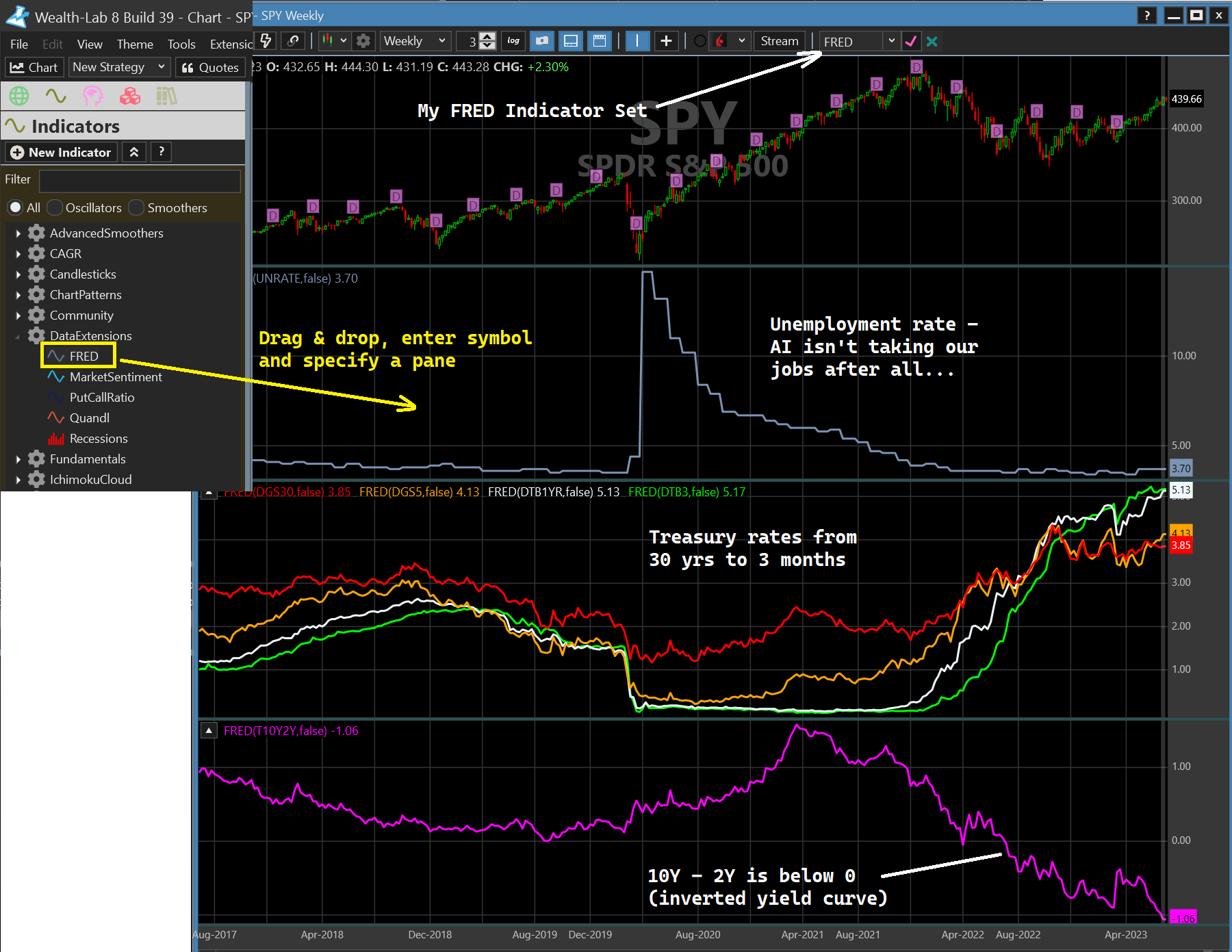The image size is (1232, 952).
Task: Select the building blocks icon in the sidebar
Action: tap(130, 96)
